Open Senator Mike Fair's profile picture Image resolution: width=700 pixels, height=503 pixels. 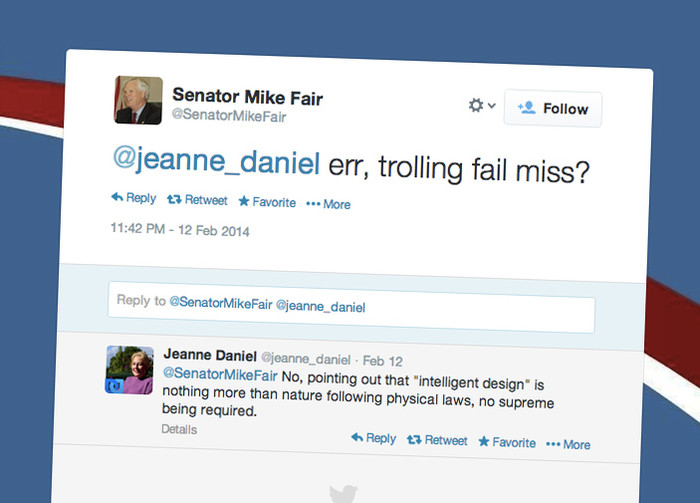tap(139, 101)
